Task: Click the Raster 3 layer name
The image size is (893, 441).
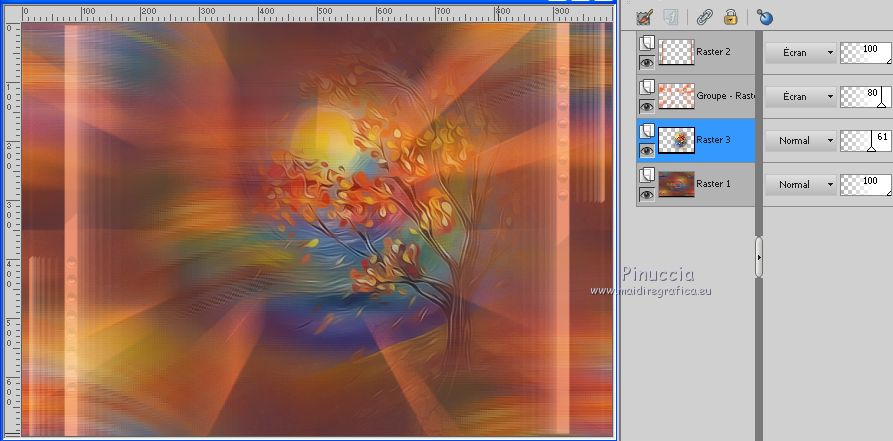Action: [x=713, y=140]
